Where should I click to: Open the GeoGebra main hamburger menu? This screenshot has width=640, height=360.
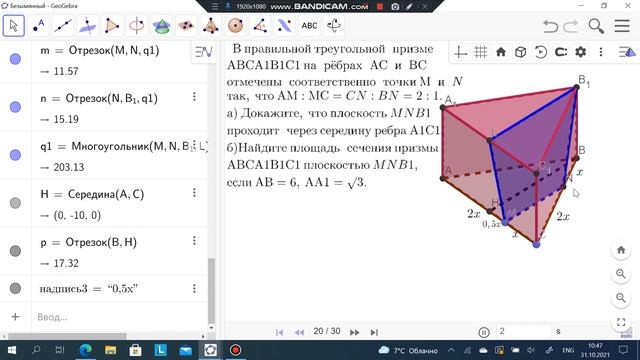coord(622,26)
